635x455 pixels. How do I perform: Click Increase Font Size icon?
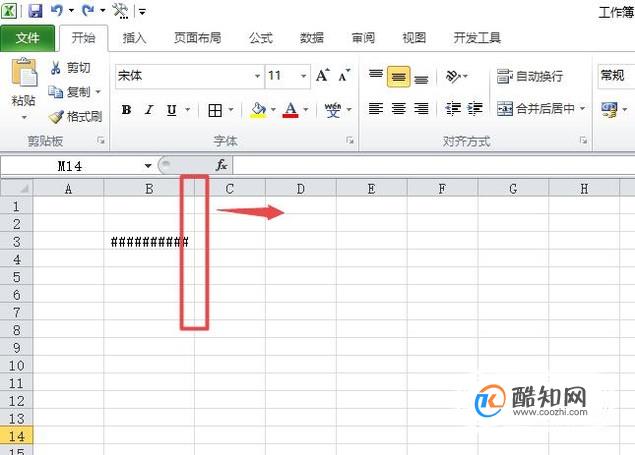tap(323, 75)
